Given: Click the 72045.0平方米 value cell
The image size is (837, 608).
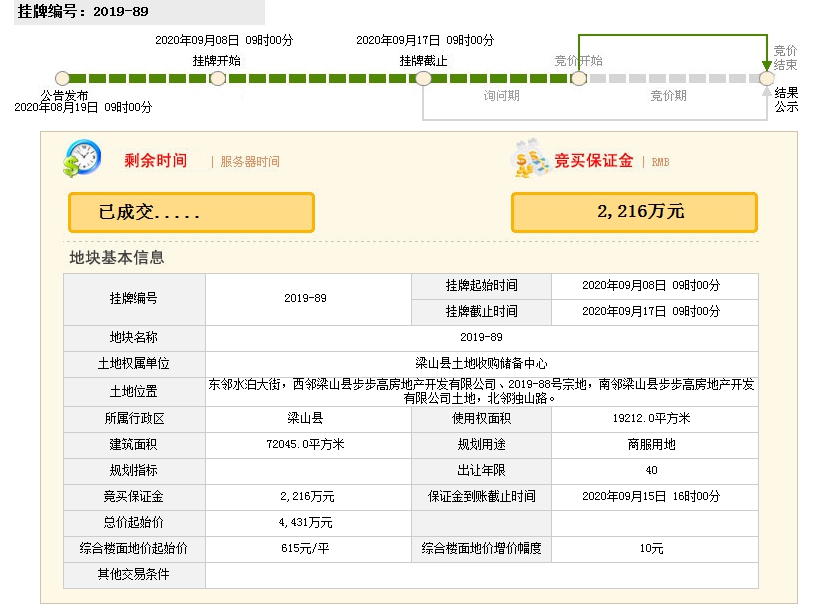Looking at the screenshot, I should pyautogui.click(x=308, y=445).
